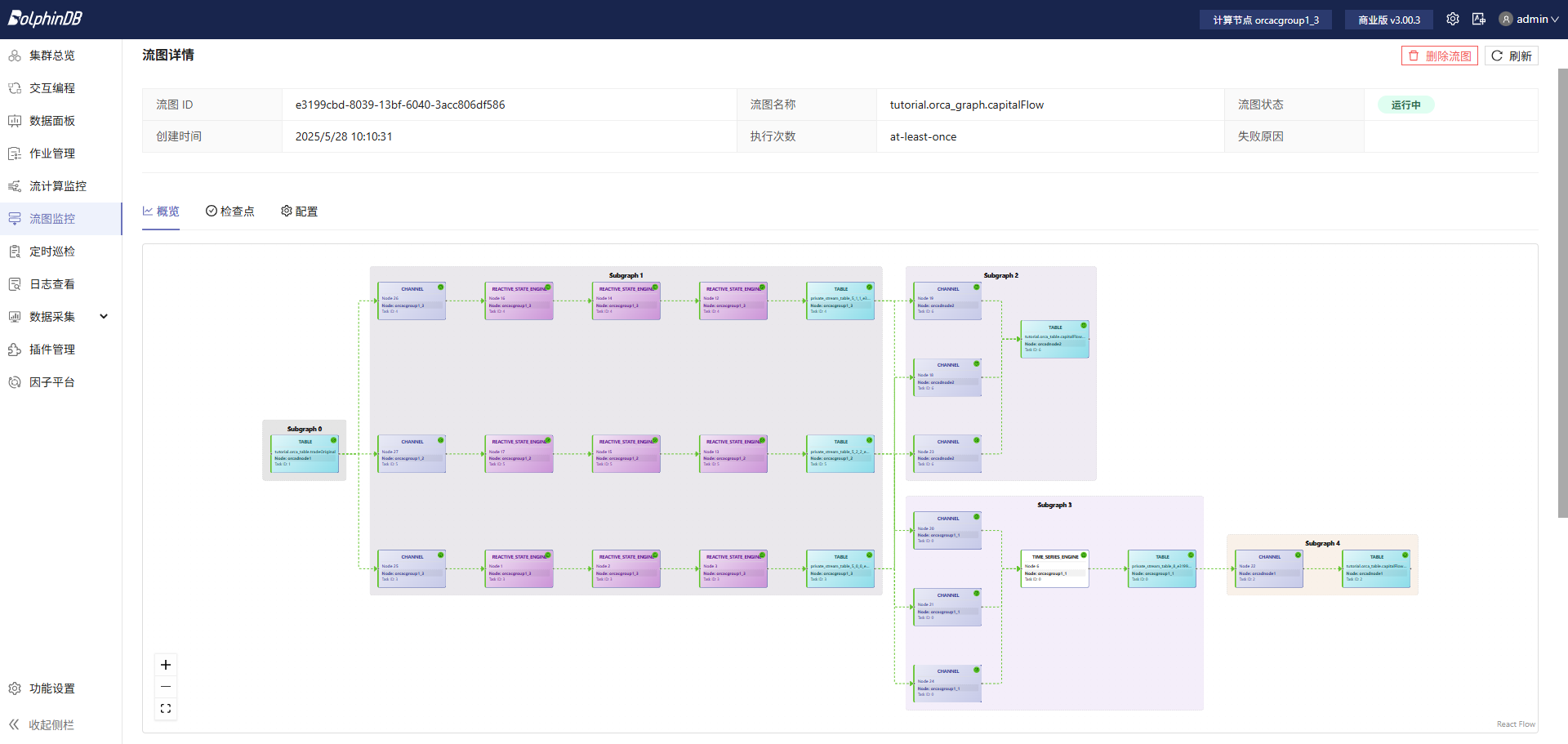Click the language switch icon in header
The image size is (1568, 744).
pyautogui.click(x=1479, y=20)
